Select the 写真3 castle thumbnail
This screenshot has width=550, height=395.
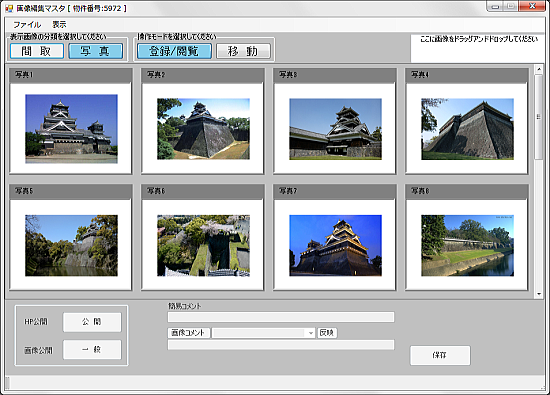pos(335,129)
